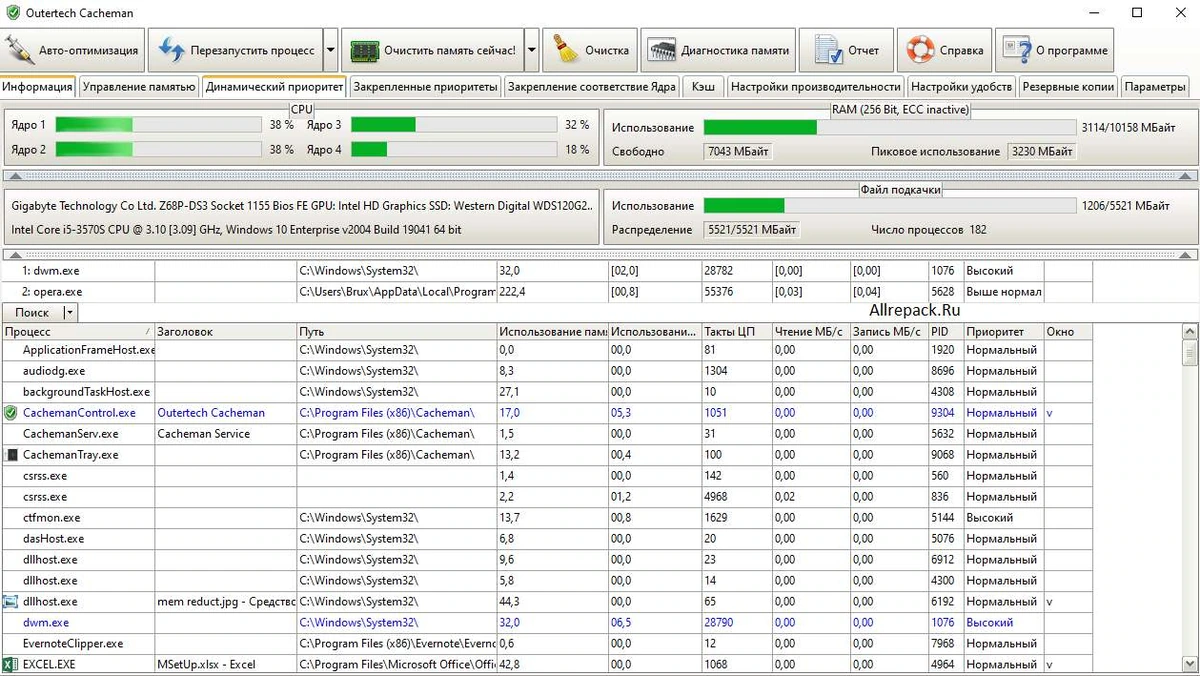Select the ApplicationFrameHost.exe row
Image resolution: width=1200 pixels, height=676 pixels.
pyautogui.click(x=547, y=350)
